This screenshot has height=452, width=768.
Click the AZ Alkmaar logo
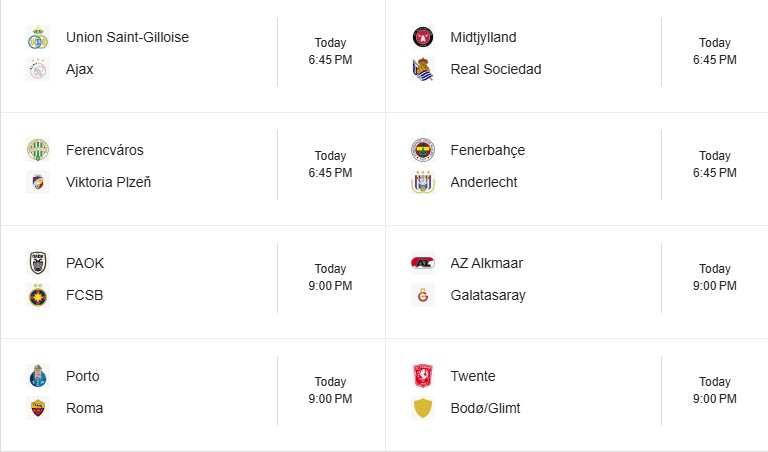click(x=423, y=264)
